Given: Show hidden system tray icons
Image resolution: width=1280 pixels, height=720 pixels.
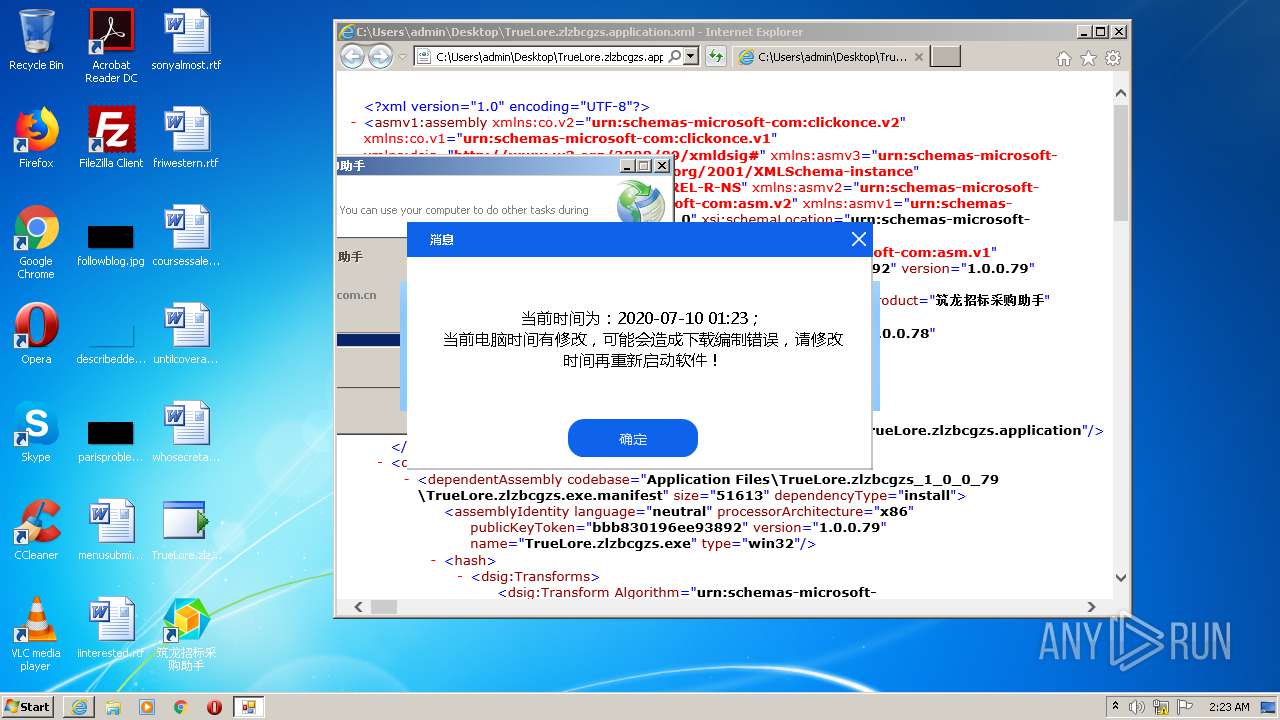Looking at the screenshot, I should click(x=1115, y=706).
